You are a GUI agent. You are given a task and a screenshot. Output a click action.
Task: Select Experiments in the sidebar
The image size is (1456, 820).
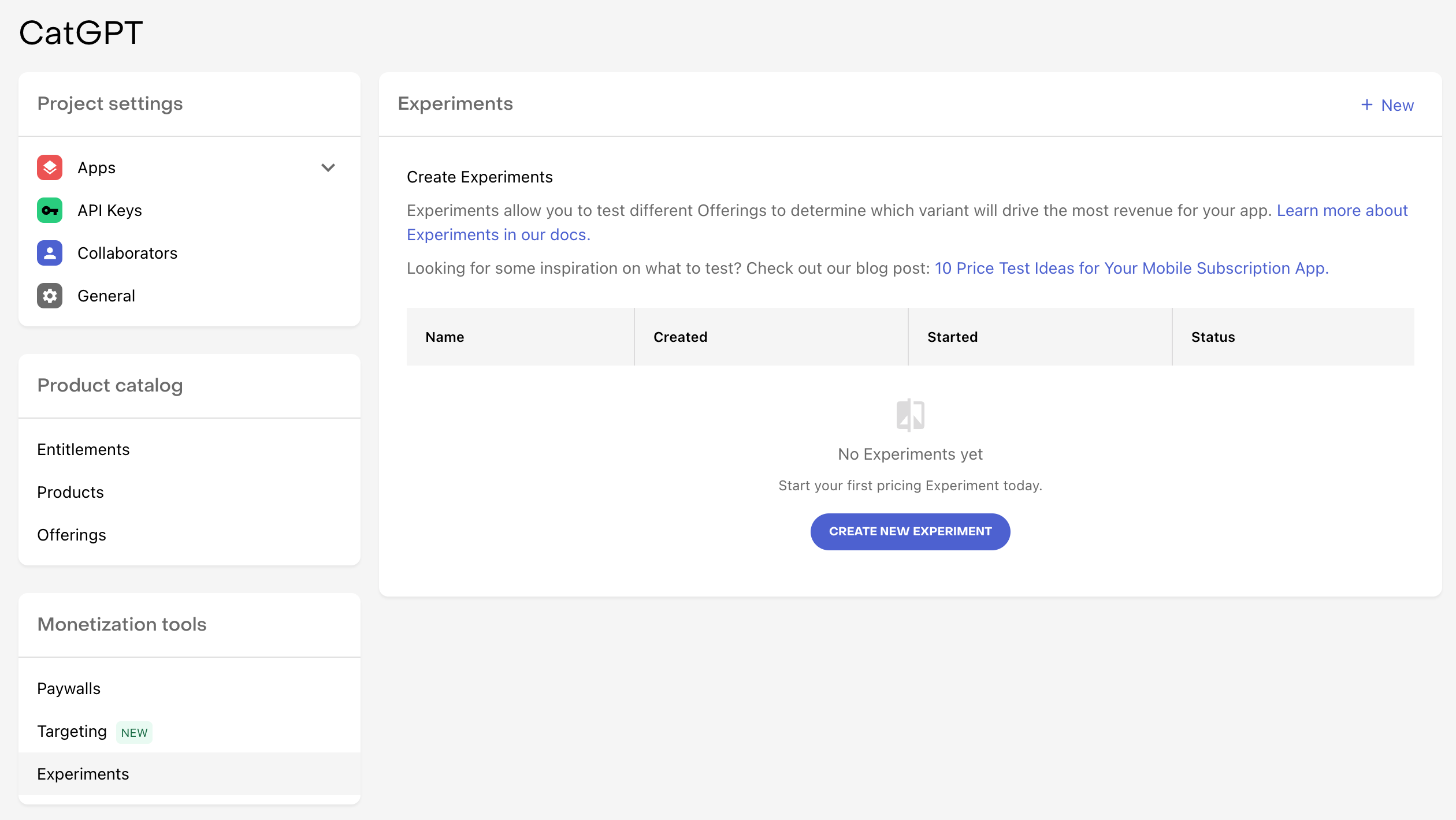(x=190, y=774)
